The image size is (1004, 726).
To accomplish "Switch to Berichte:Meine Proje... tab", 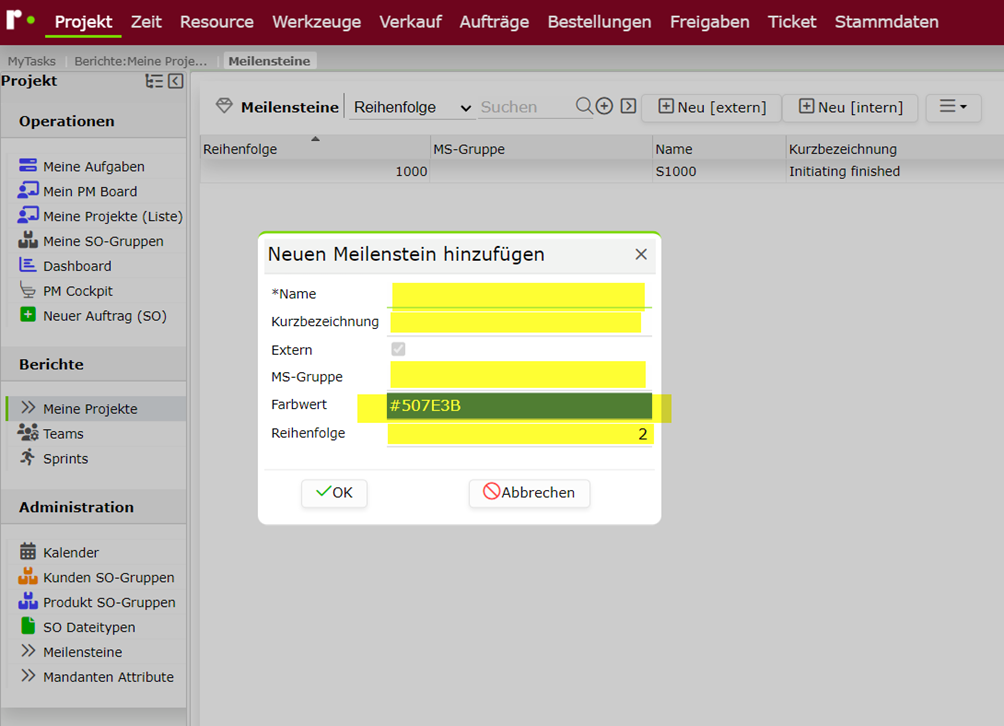I will coord(141,61).
